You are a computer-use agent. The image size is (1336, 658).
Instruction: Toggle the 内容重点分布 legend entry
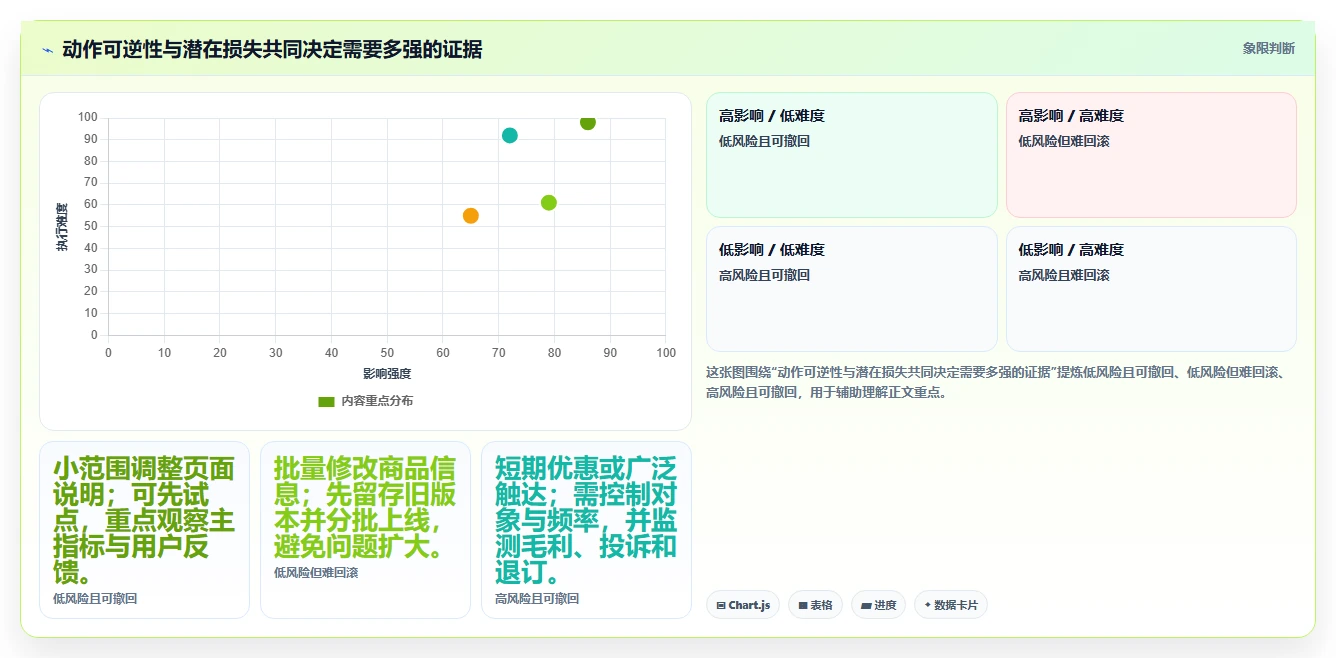(x=365, y=401)
